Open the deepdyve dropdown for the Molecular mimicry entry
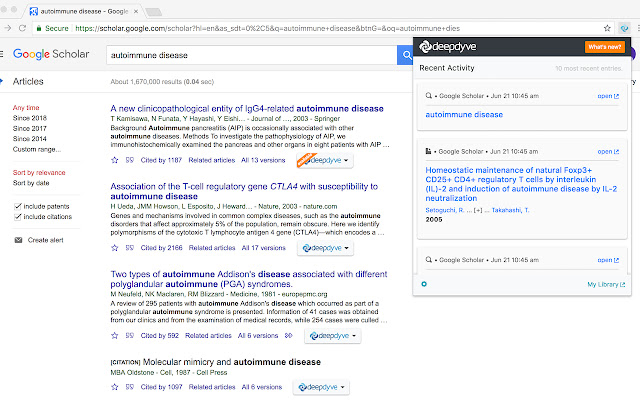 321,387
